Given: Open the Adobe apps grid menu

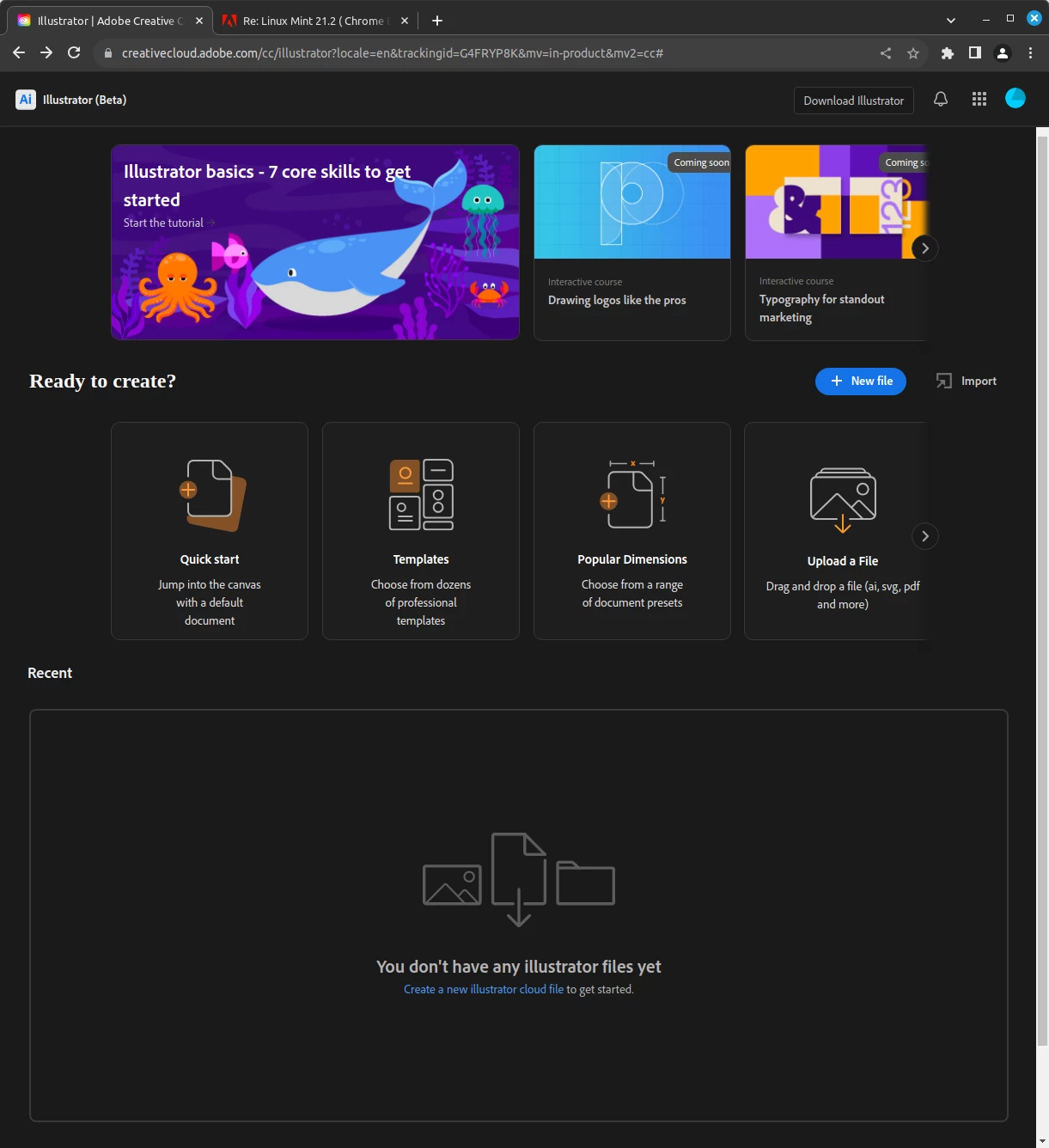Looking at the screenshot, I should pos(979,100).
